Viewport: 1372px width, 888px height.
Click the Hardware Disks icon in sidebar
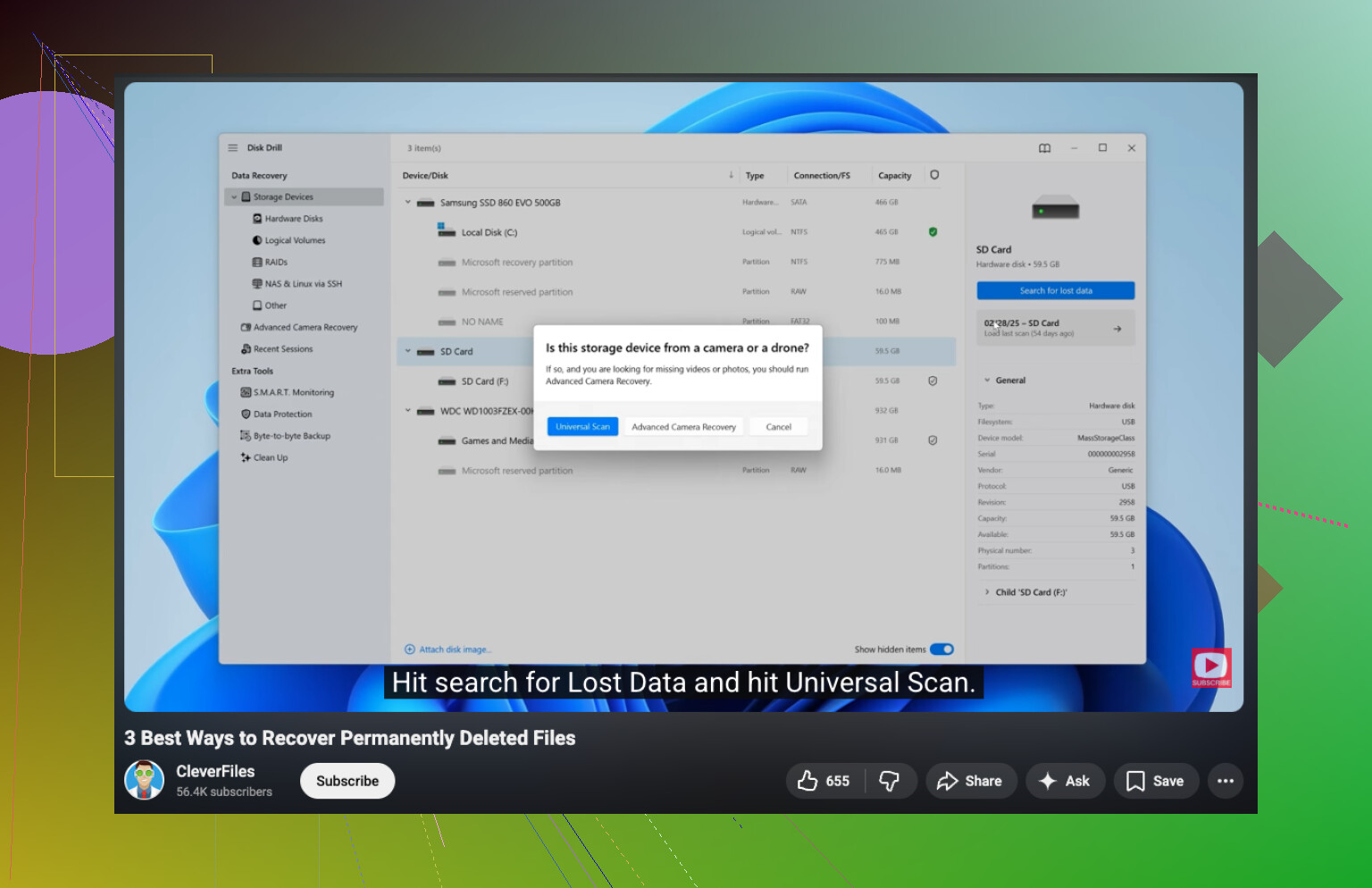(x=257, y=219)
